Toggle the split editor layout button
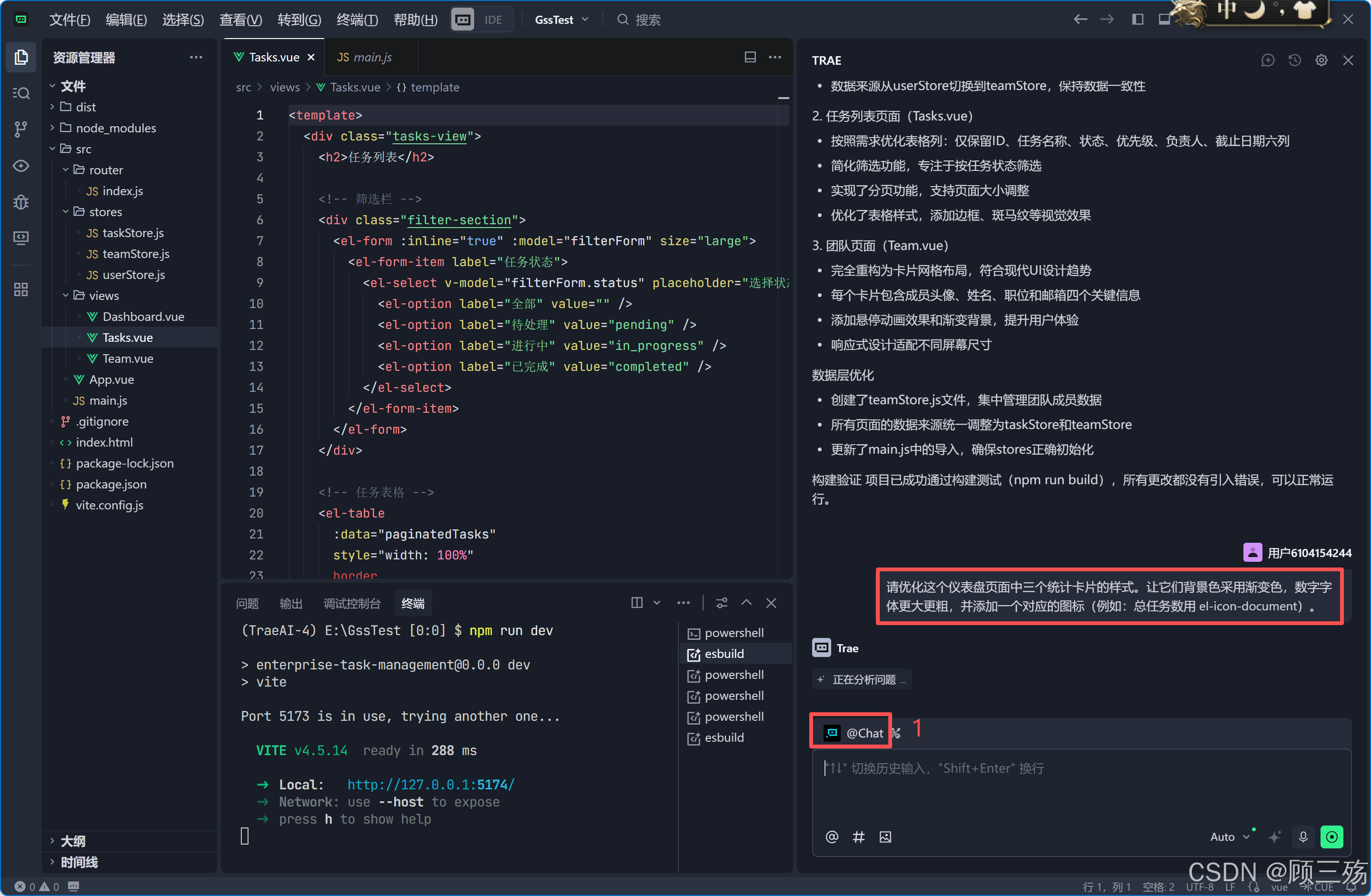Image resolution: width=1371 pixels, height=896 pixels. 750,57
